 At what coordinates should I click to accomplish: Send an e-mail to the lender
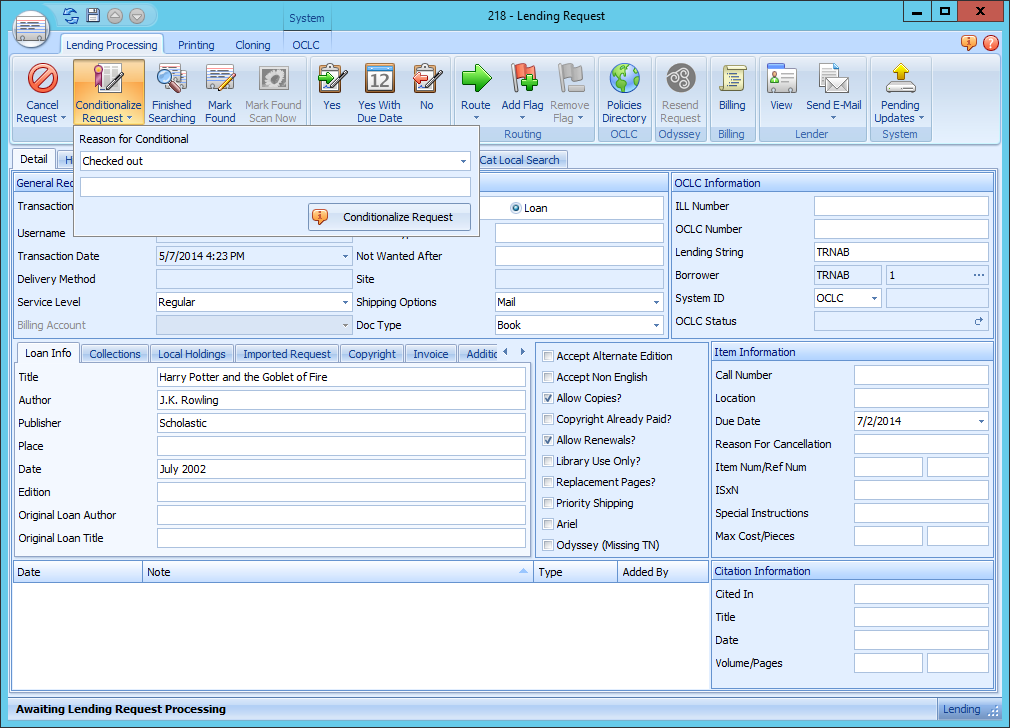(x=833, y=92)
